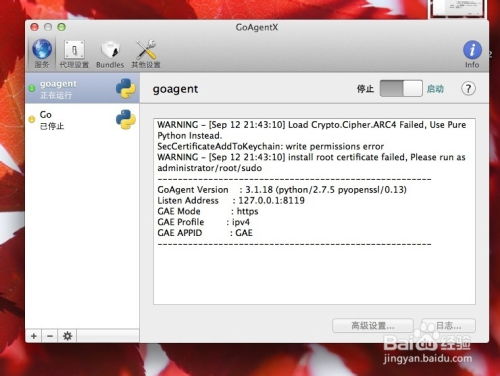This screenshot has width=500, height=376.
Task: Click the Python icon beside Go
Action: pyautogui.click(x=126, y=119)
